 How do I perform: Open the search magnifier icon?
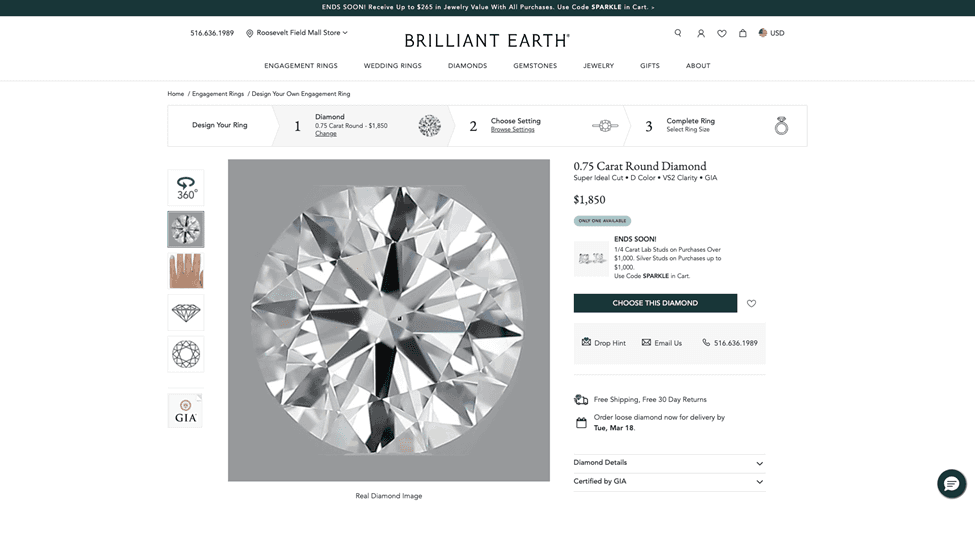click(x=678, y=33)
